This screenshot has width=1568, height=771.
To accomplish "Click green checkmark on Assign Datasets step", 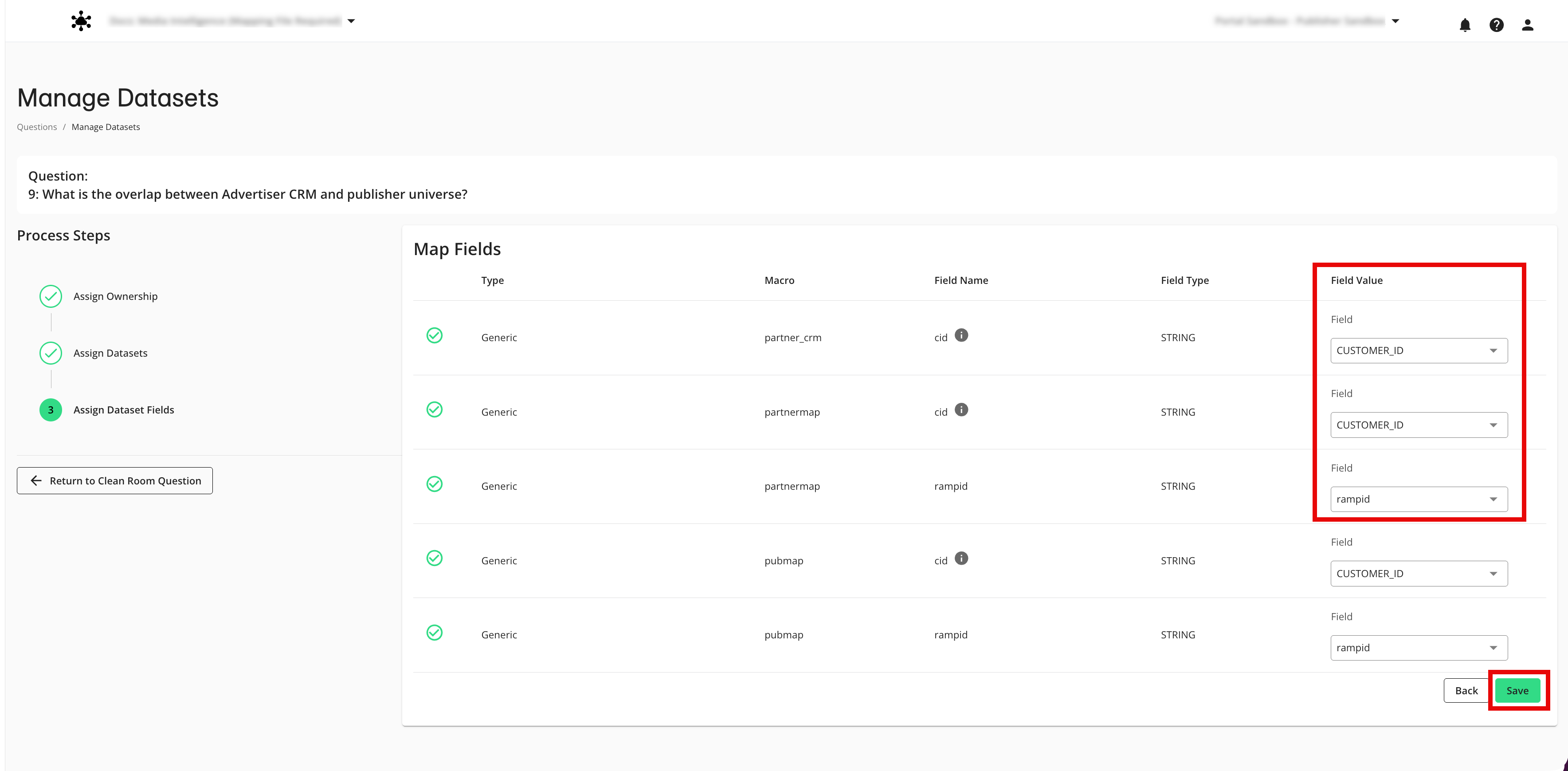I will 51,353.
